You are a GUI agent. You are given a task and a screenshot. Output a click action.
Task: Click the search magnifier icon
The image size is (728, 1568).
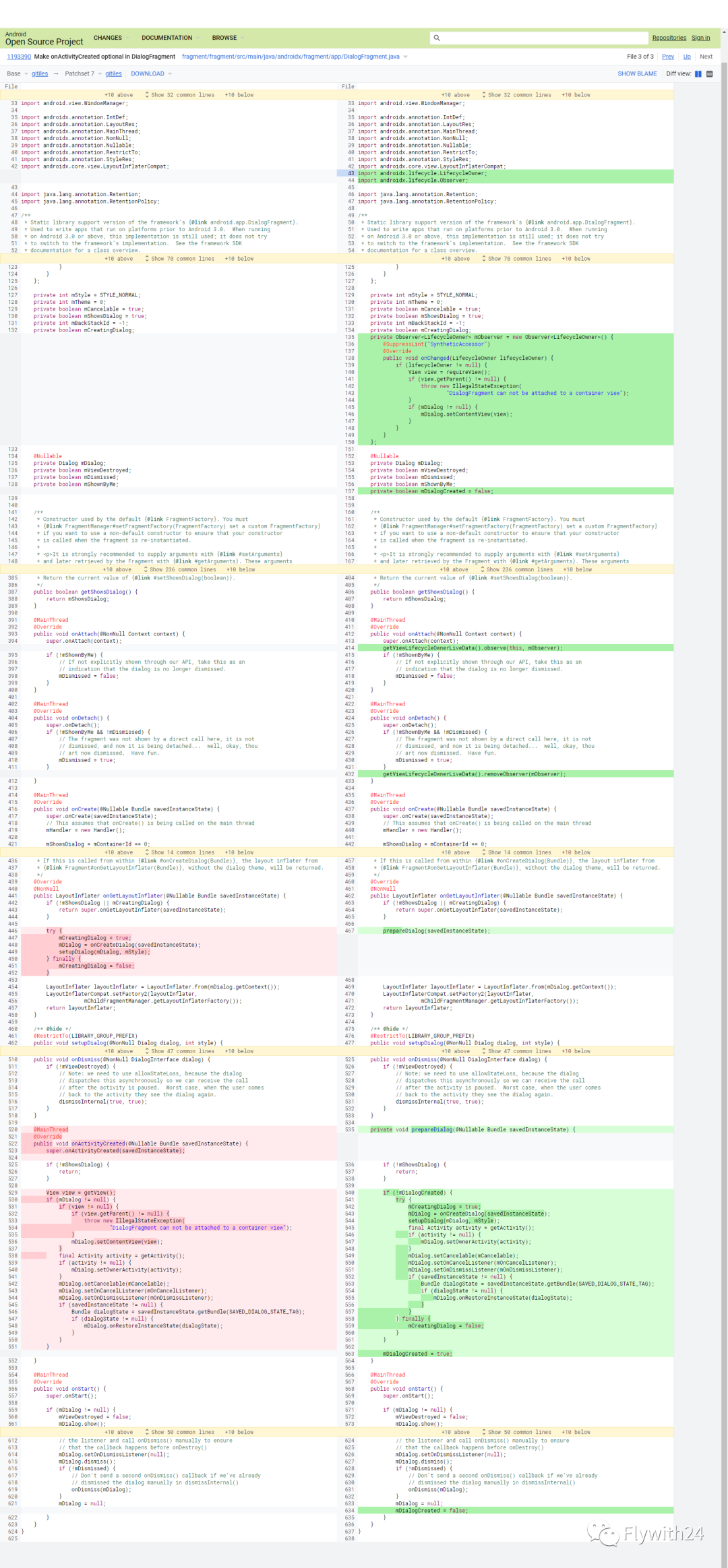point(437,38)
